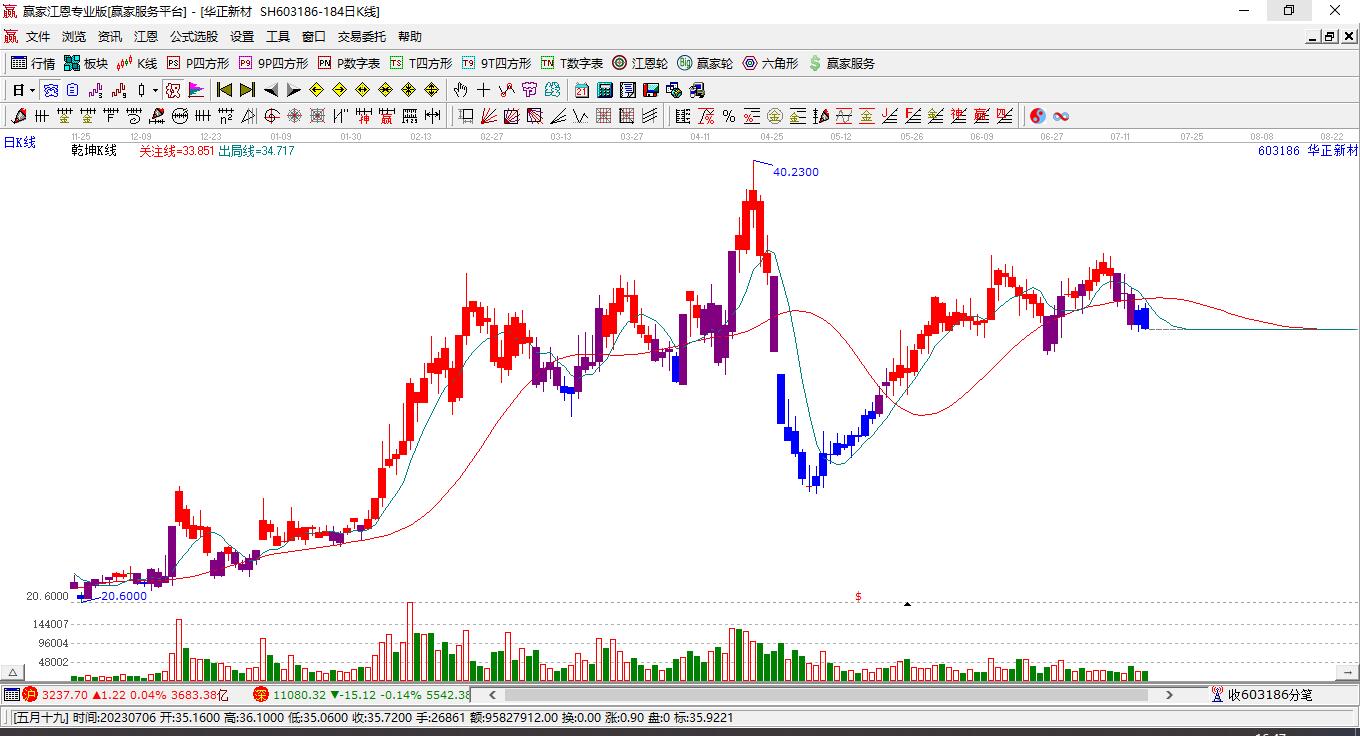Viewport: 1360px width, 736px height.
Task: Click the 603186 华正新材 stock label
Action: pyautogui.click(x=1308, y=151)
